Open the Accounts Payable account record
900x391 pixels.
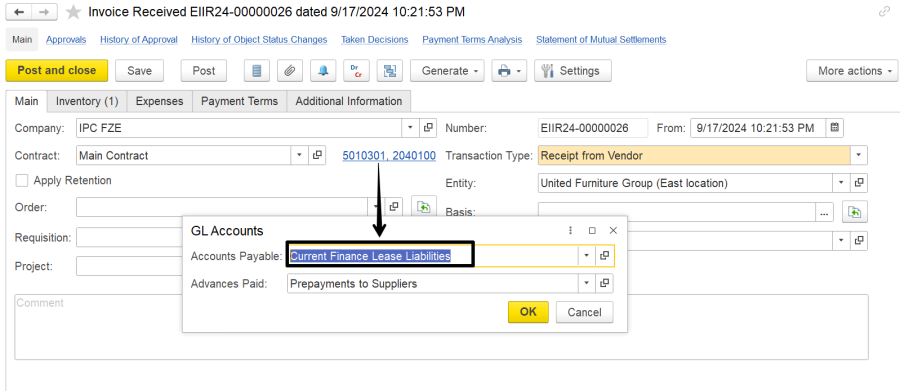click(x=604, y=256)
